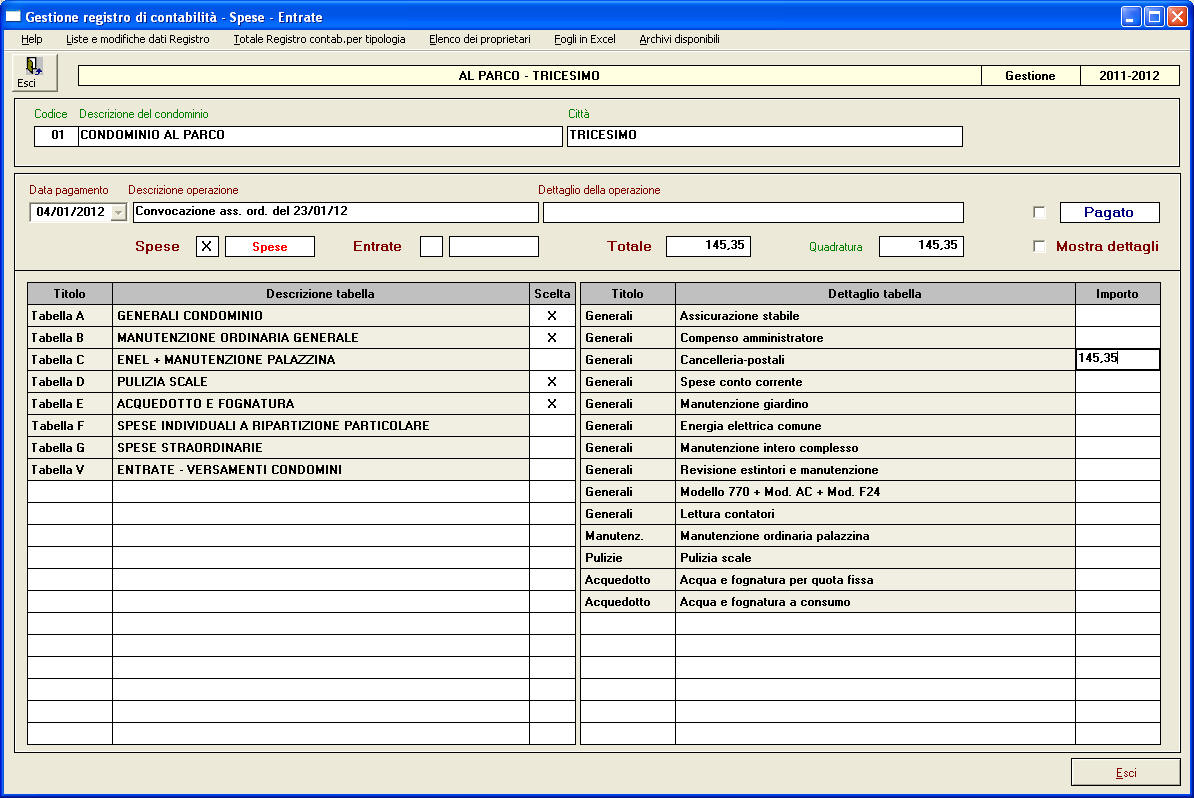Screen dimensions: 1194x798
Task: Toggle Scelta for Tabella C row
Action: point(552,359)
